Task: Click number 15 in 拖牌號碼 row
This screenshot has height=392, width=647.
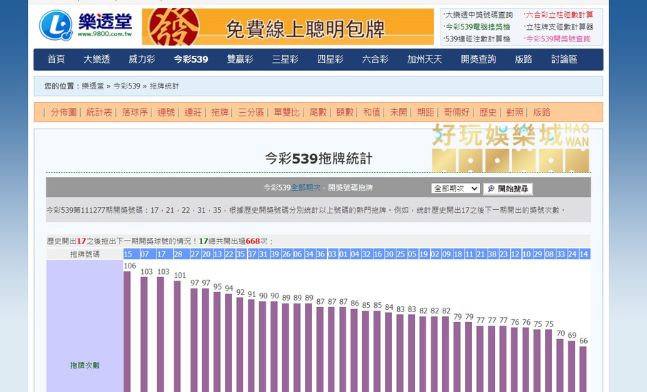Action: pos(128,254)
